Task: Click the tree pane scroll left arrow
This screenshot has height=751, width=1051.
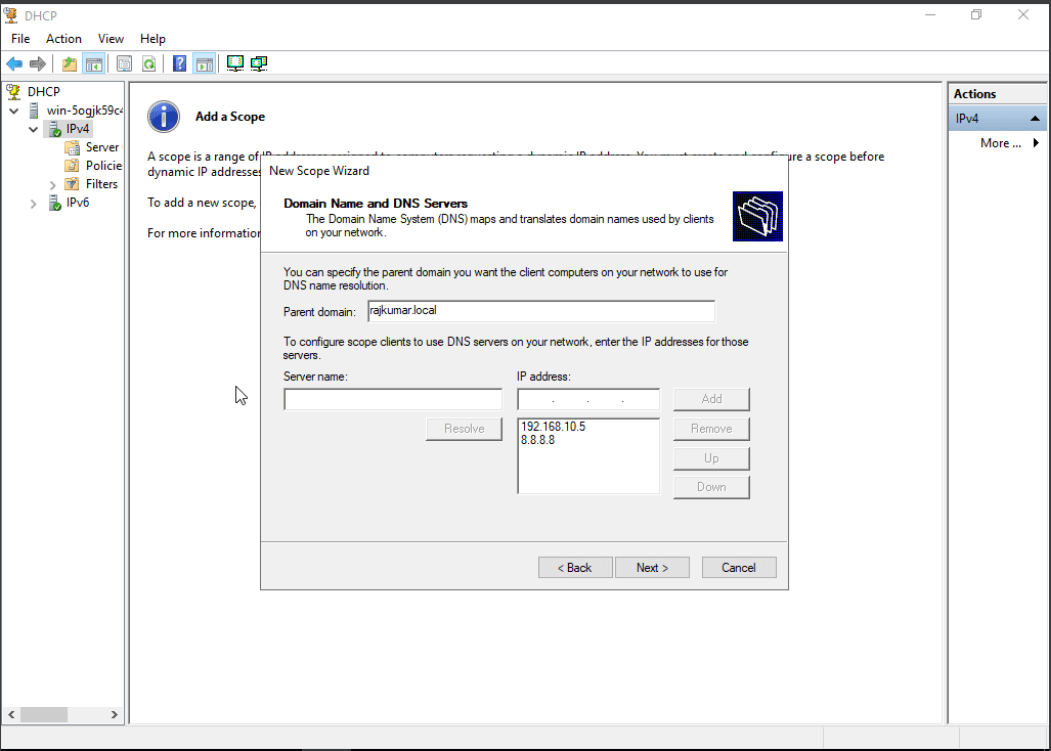Action: [x=11, y=715]
